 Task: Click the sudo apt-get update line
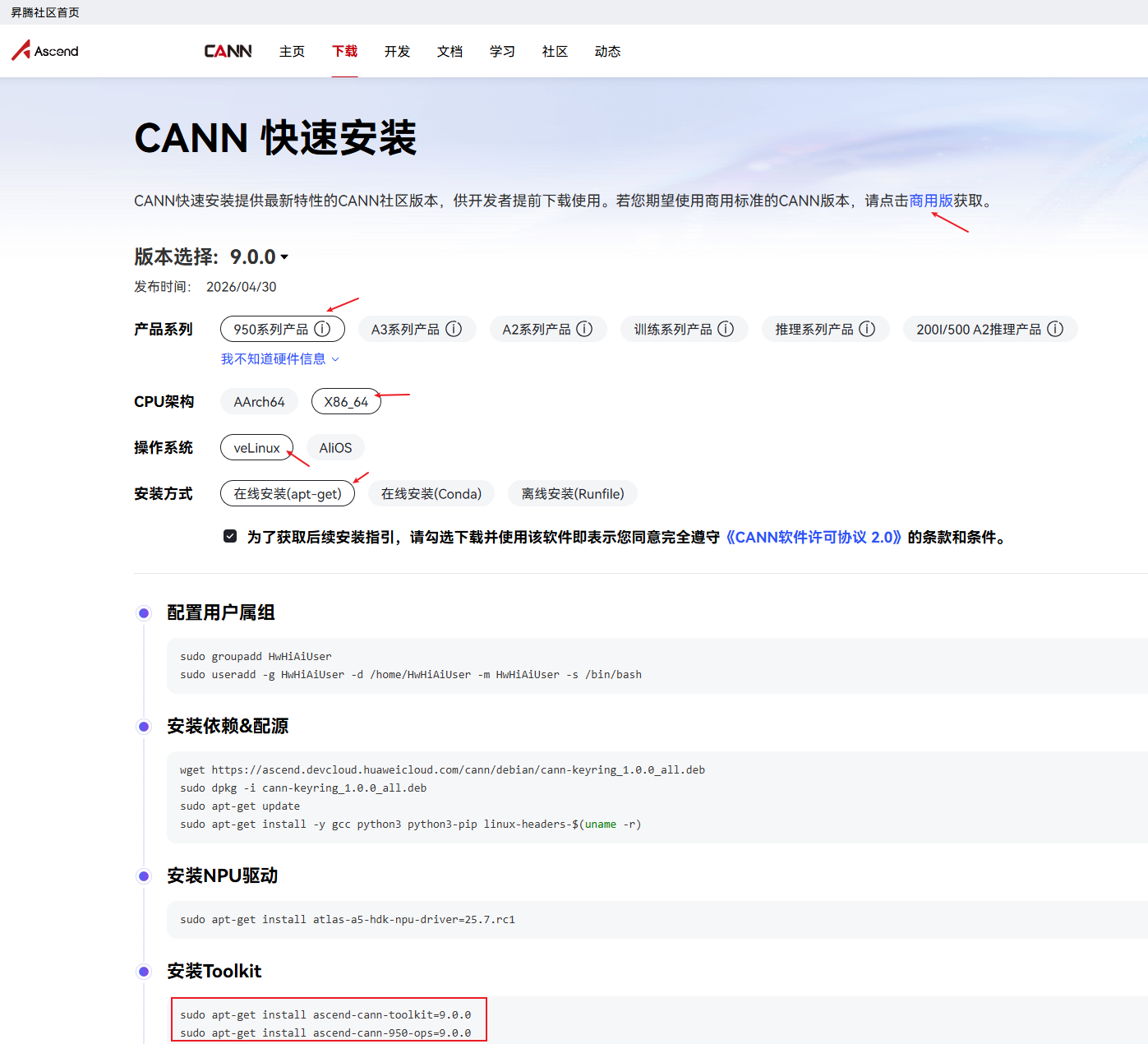coord(240,806)
